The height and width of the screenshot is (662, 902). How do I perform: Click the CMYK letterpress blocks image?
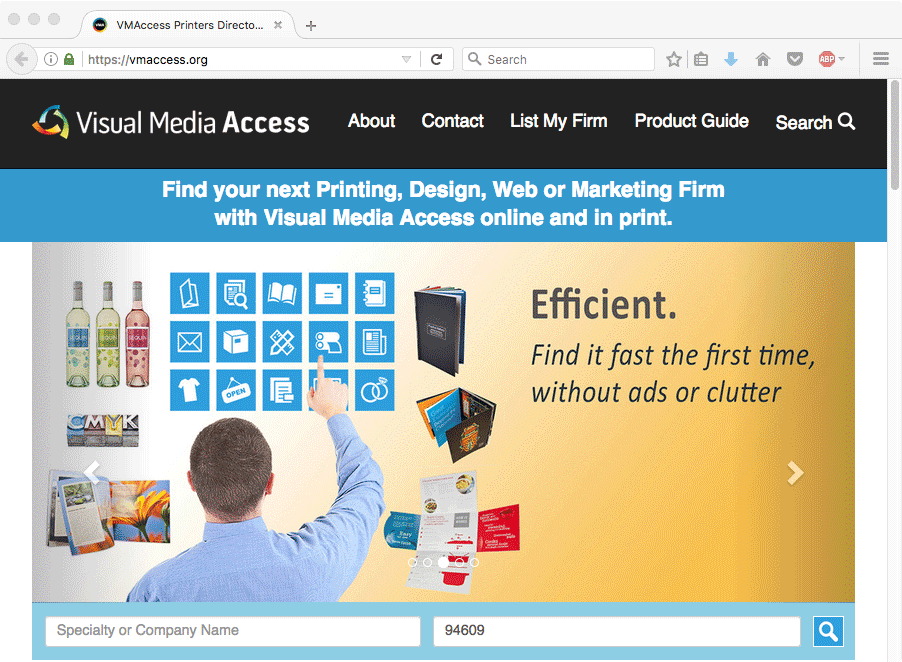(103, 430)
